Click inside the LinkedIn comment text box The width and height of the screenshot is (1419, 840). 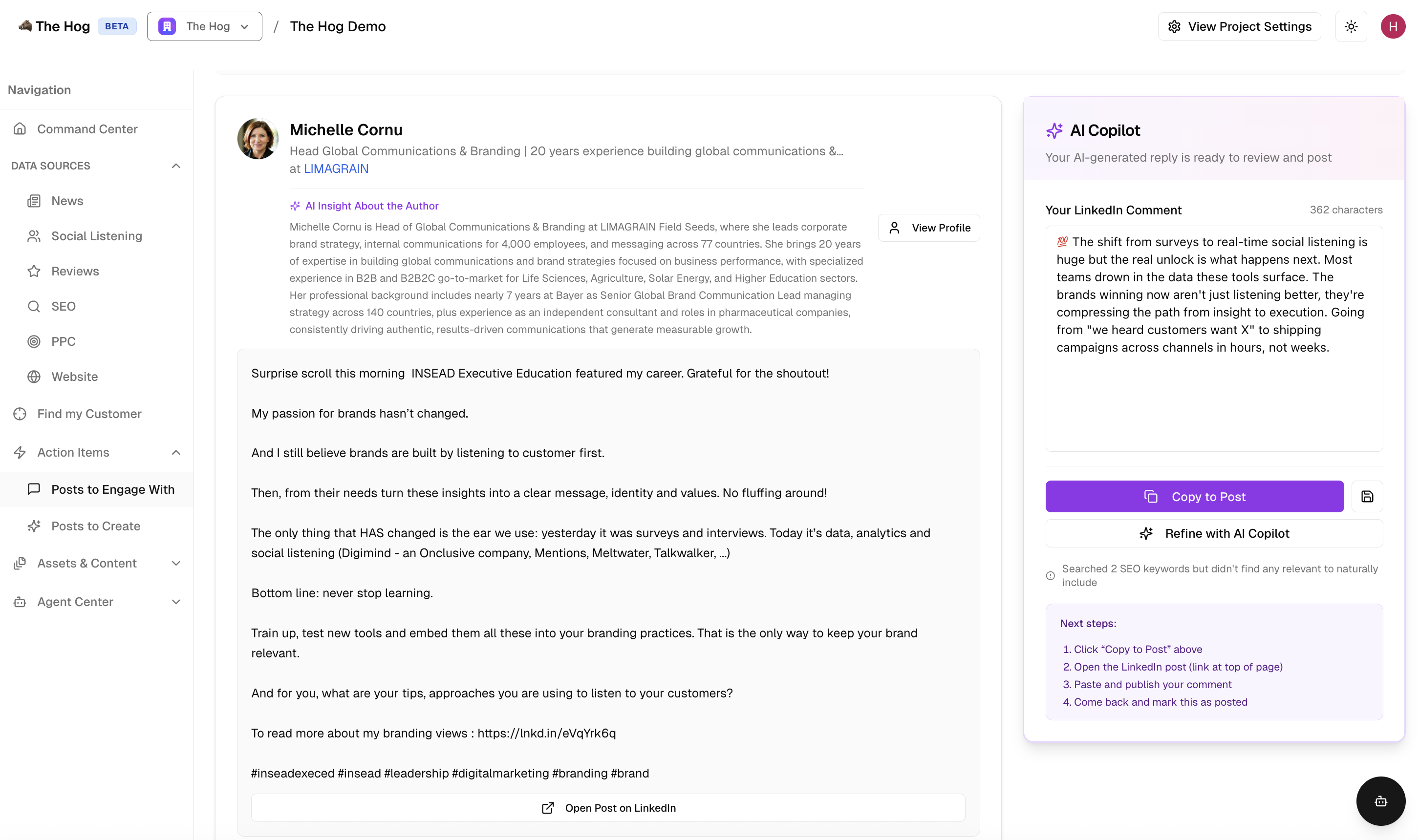(x=1213, y=339)
